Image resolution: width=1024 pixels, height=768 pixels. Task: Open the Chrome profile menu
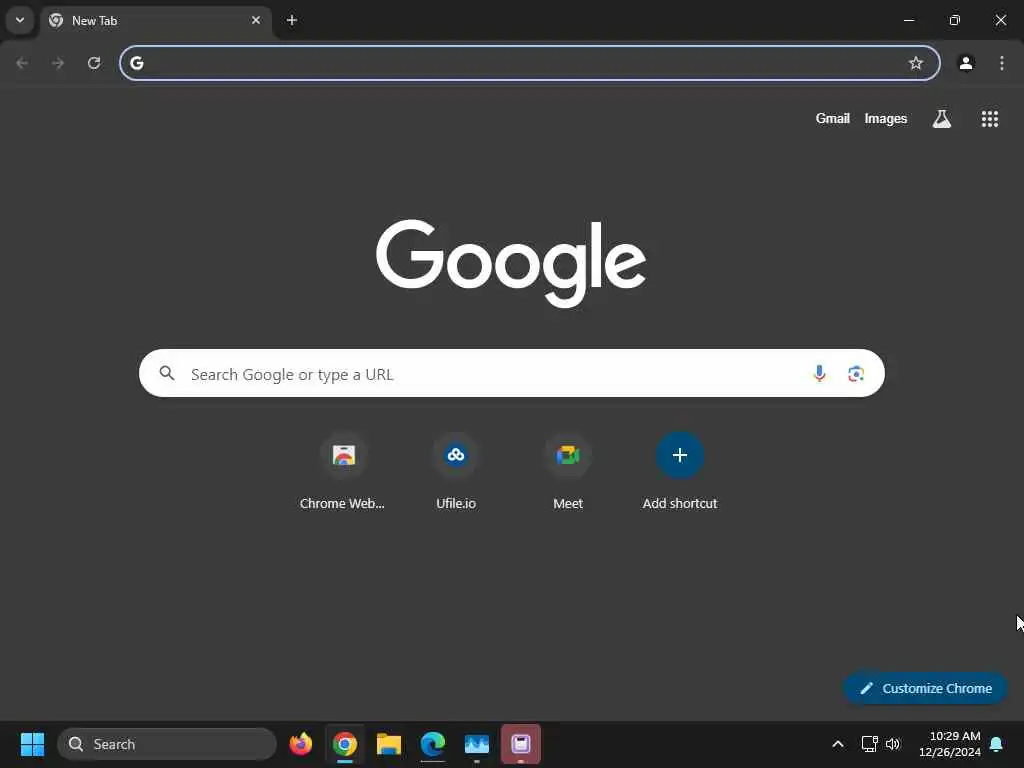966,63
